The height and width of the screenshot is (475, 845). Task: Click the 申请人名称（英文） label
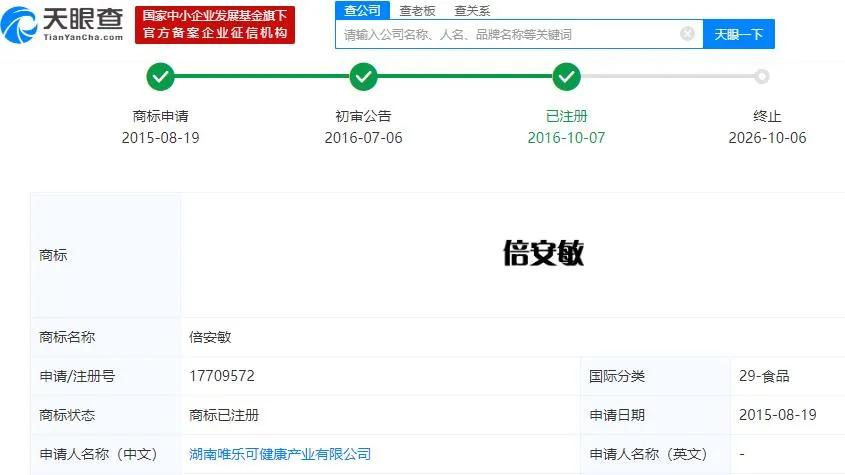[648, 455]
